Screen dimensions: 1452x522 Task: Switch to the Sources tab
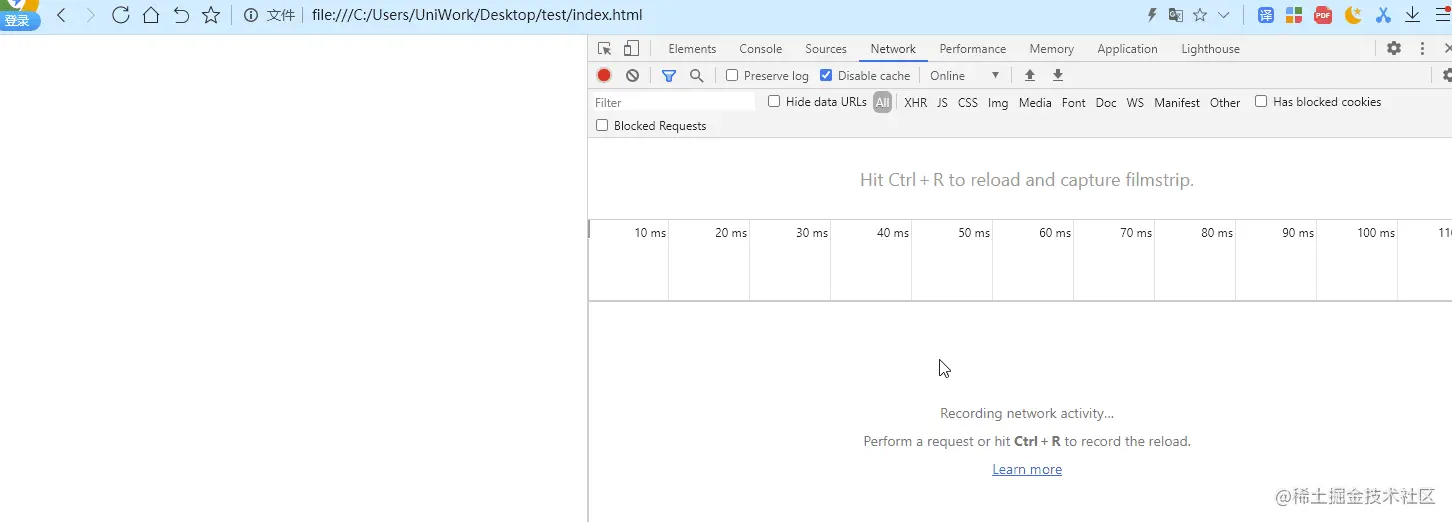point(826,49)
